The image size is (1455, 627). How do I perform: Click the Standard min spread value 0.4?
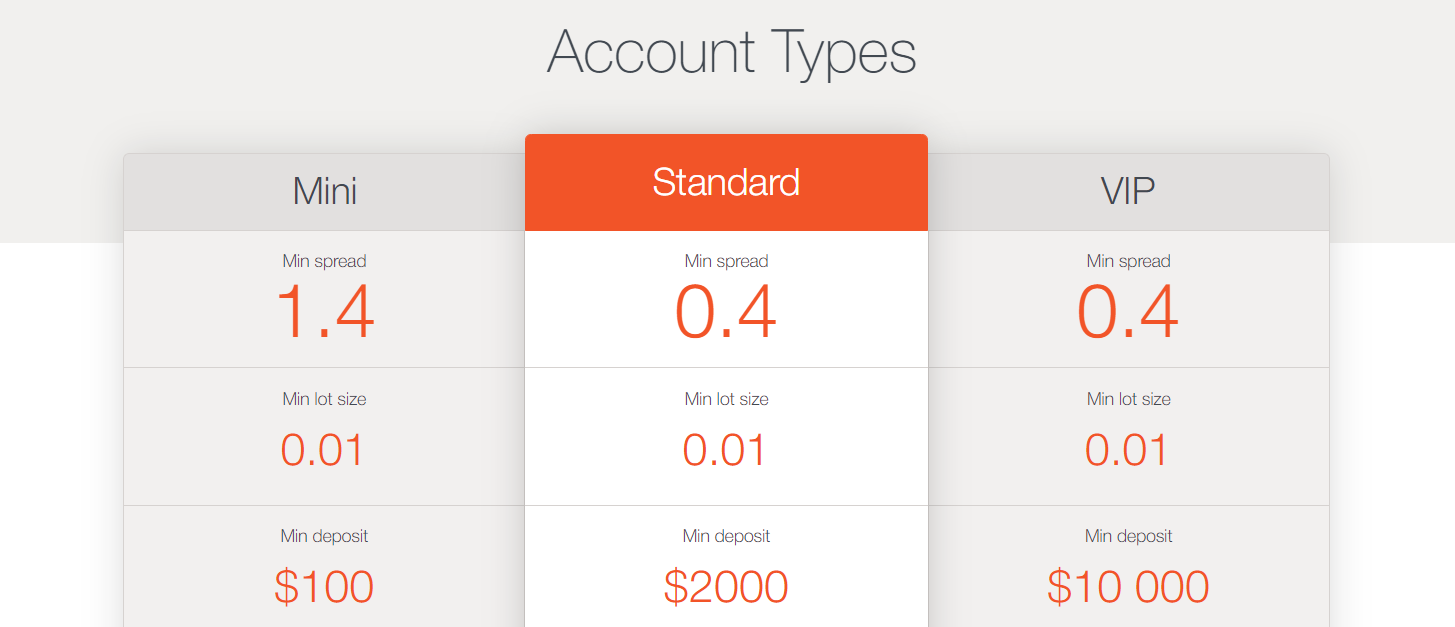(x=726, y=313)
